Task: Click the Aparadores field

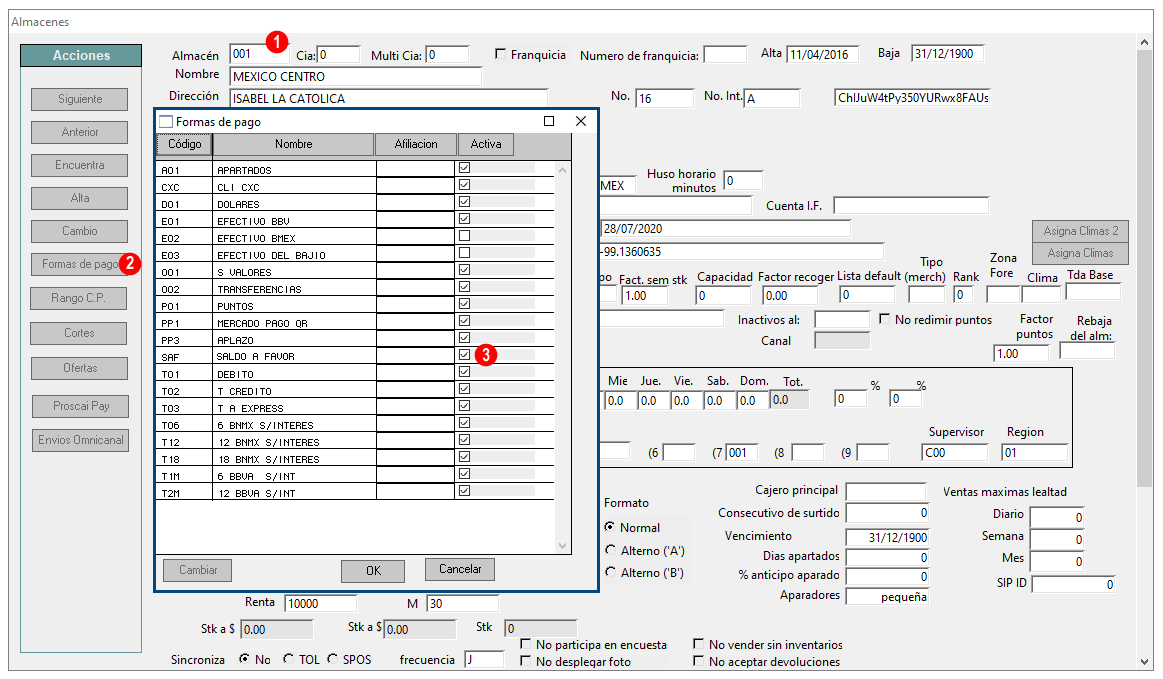Action: point(887,597)
